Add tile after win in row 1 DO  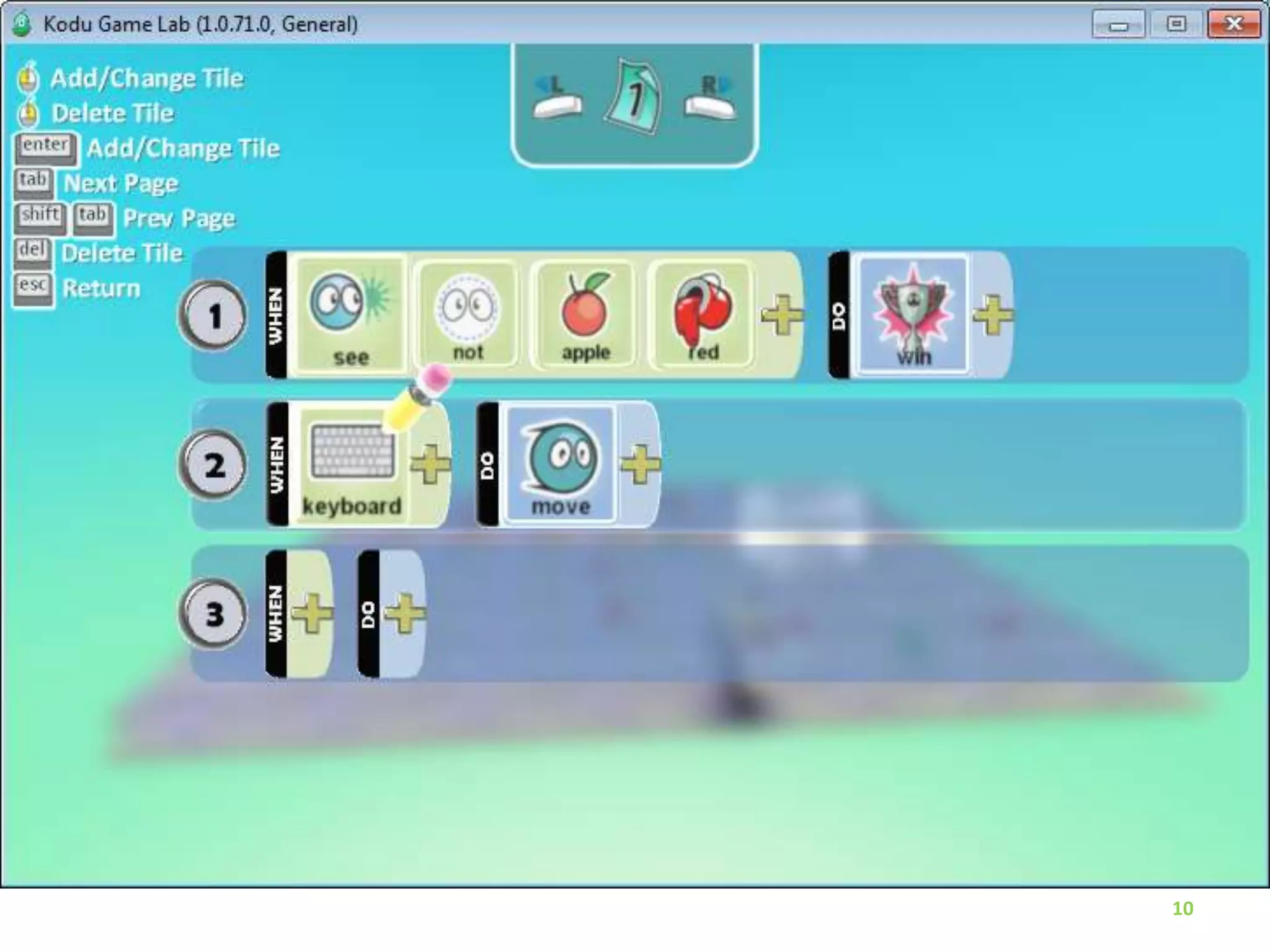pos(993,315)
